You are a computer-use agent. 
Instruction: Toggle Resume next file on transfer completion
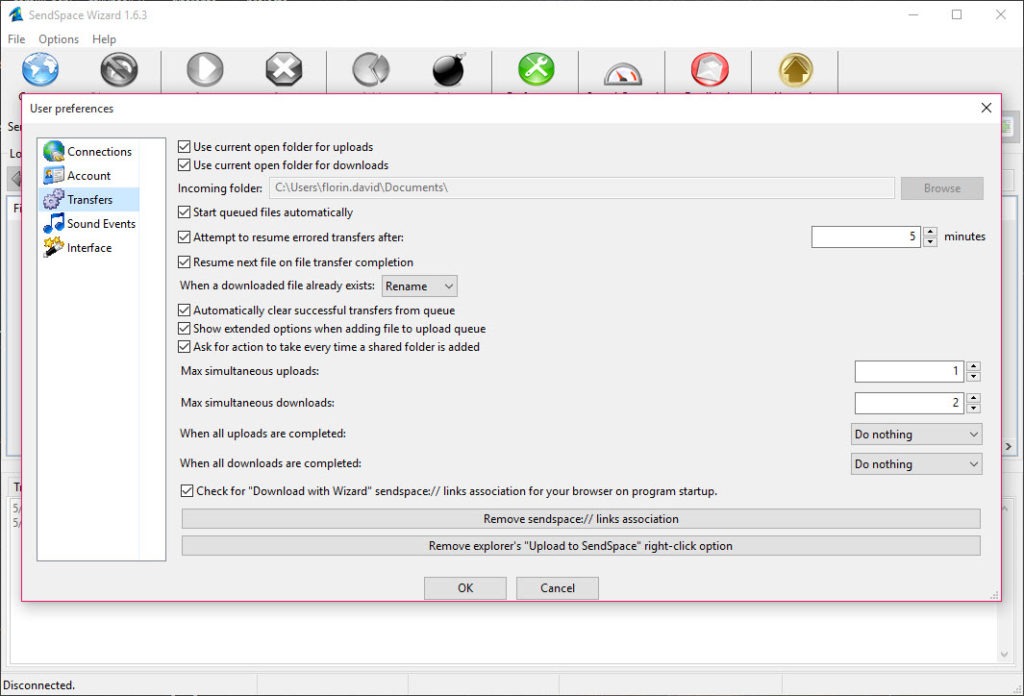[x=184, y=262]
